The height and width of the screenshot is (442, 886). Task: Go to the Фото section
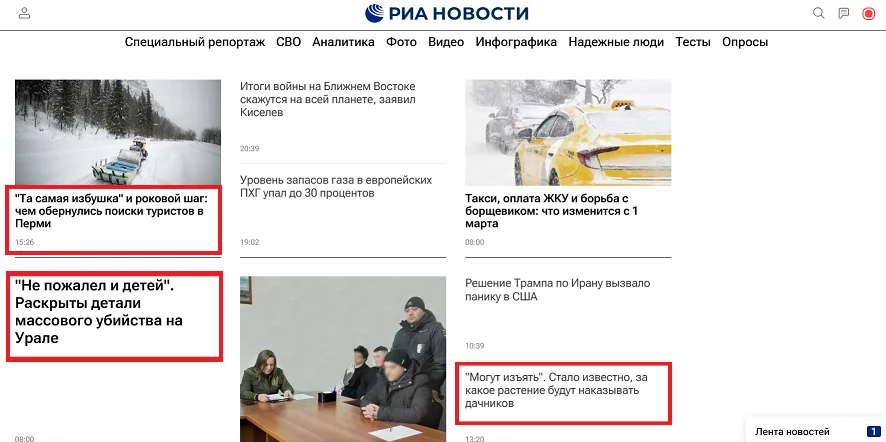pyautogui.click(x=401, y=42)
